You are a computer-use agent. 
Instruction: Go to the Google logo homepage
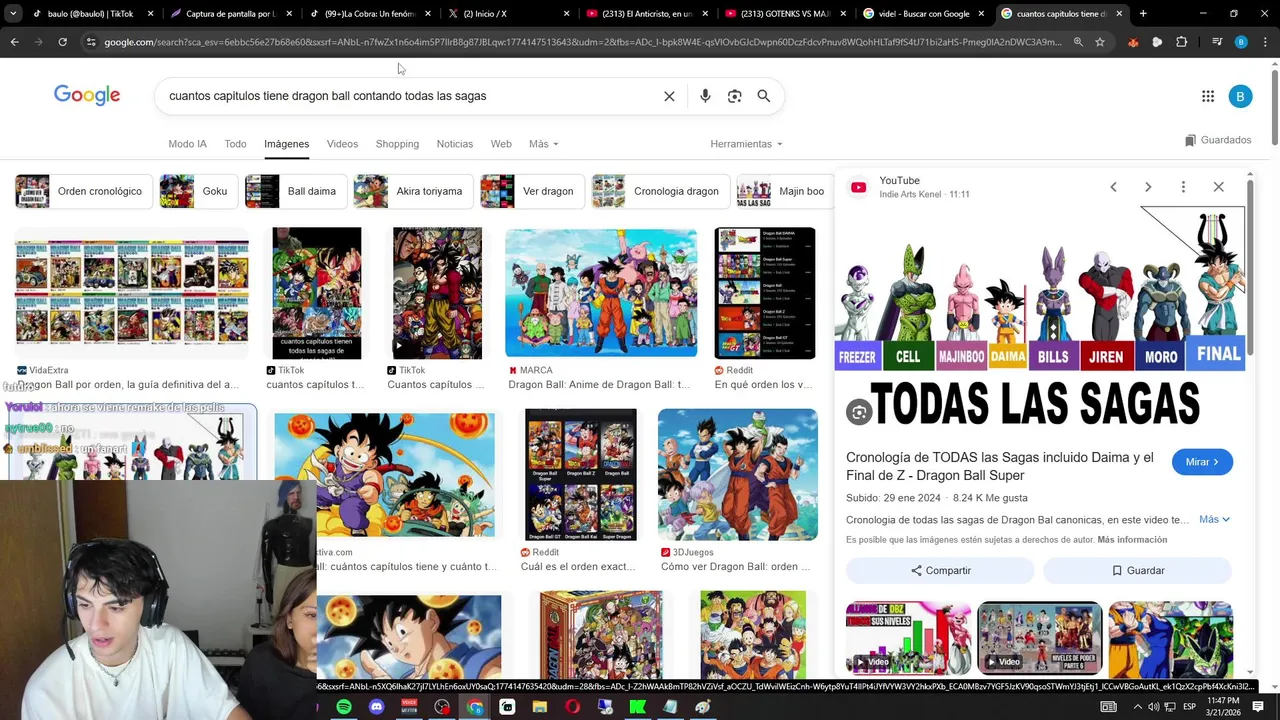(x=87, y=95)
